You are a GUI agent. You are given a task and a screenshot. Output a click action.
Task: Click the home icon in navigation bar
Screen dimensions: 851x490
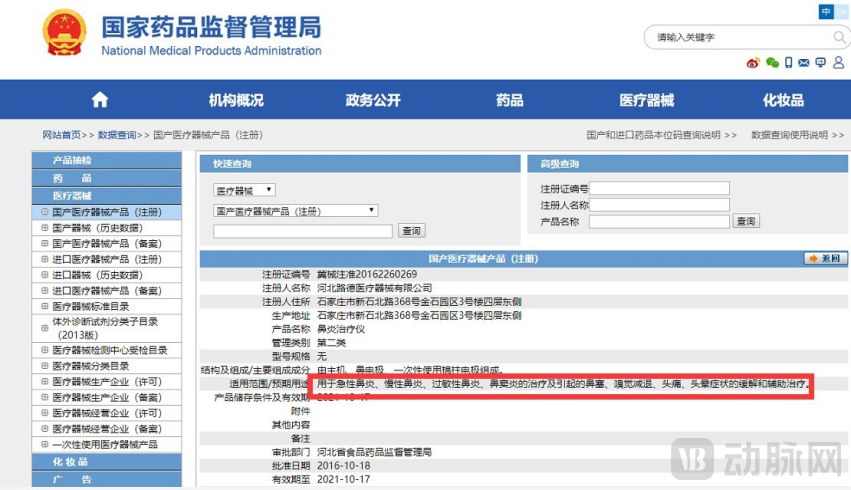[99, 100]
